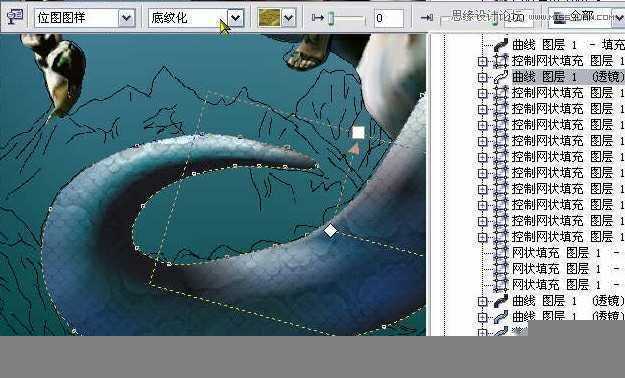Click mesh icon of the last 网状填充 row
Viewport: 625px width, 378px height.
(x=501, y=285)
